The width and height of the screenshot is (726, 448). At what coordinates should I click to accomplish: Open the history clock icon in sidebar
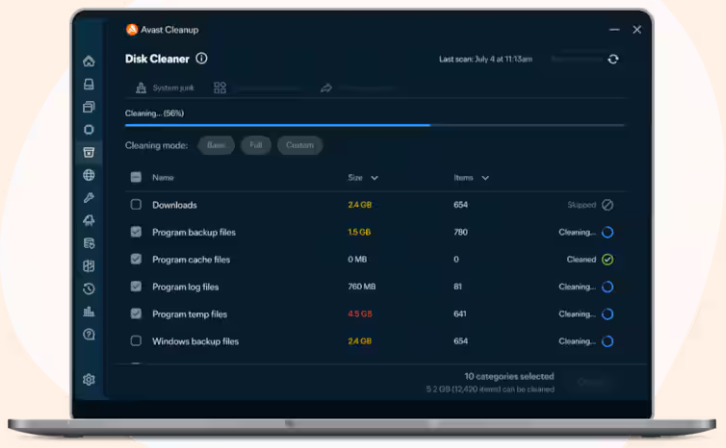(89, 289)
